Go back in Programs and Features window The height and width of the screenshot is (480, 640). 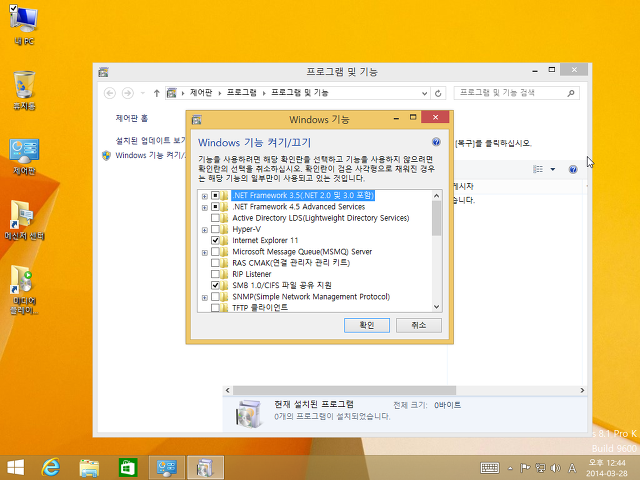pyautogui.click(x=110, y=93)
